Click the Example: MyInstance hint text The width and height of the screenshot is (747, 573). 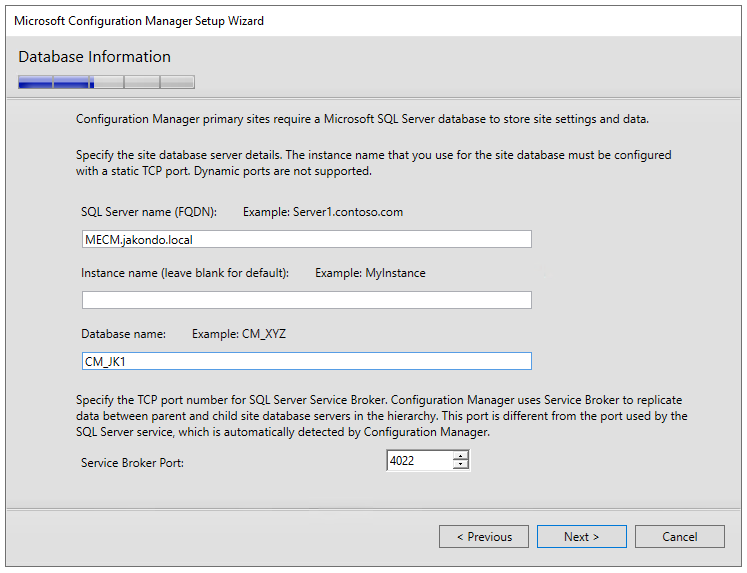370,273
